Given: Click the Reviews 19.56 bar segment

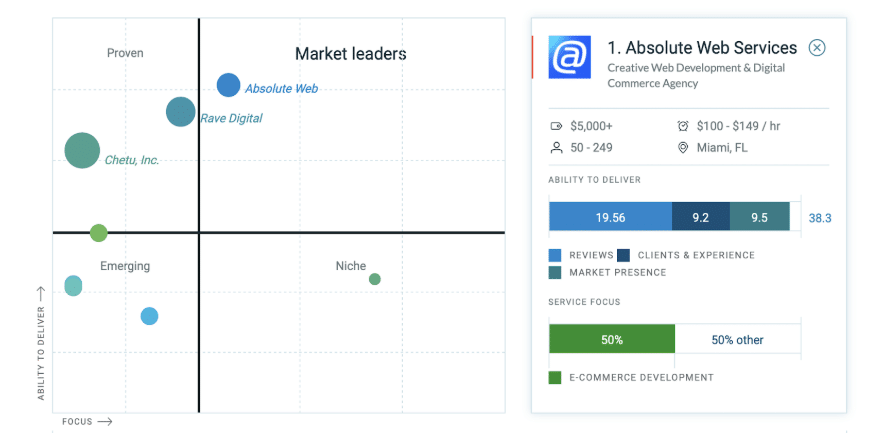Looking at the screenshot, I should 611,217.
